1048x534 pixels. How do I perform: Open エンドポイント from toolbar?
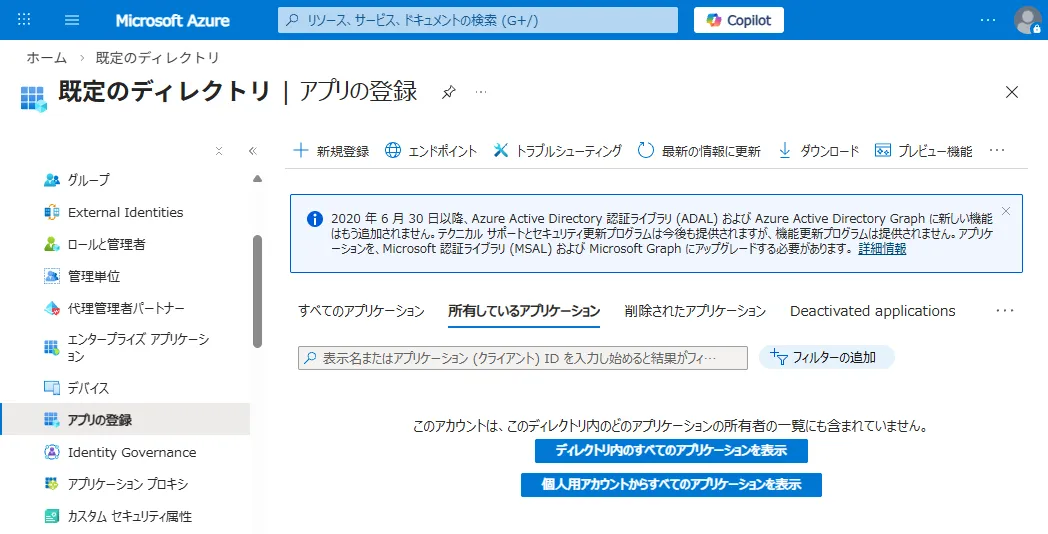[431, 151]
